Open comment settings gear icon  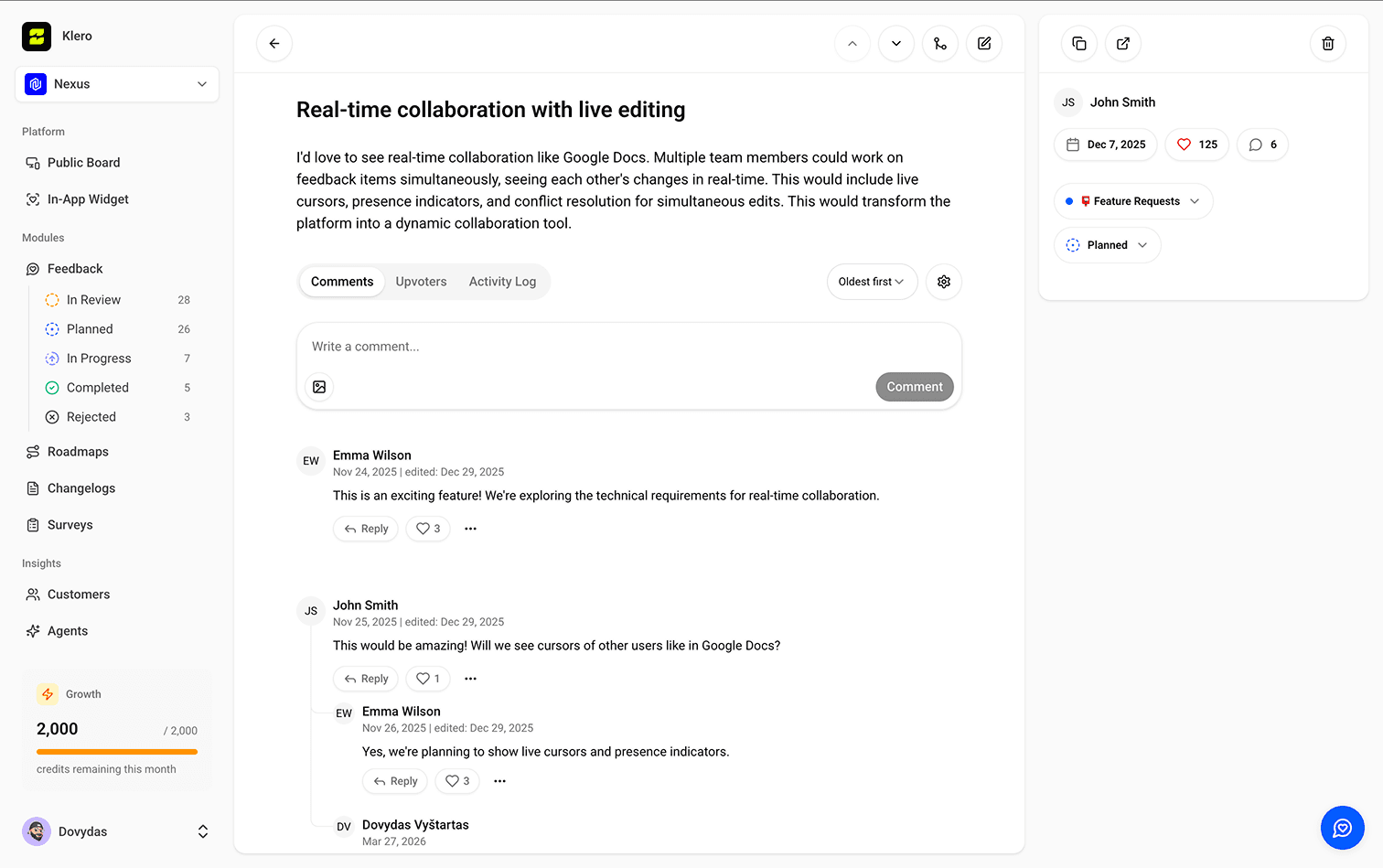pyautogui.click(x=944, y=282)
